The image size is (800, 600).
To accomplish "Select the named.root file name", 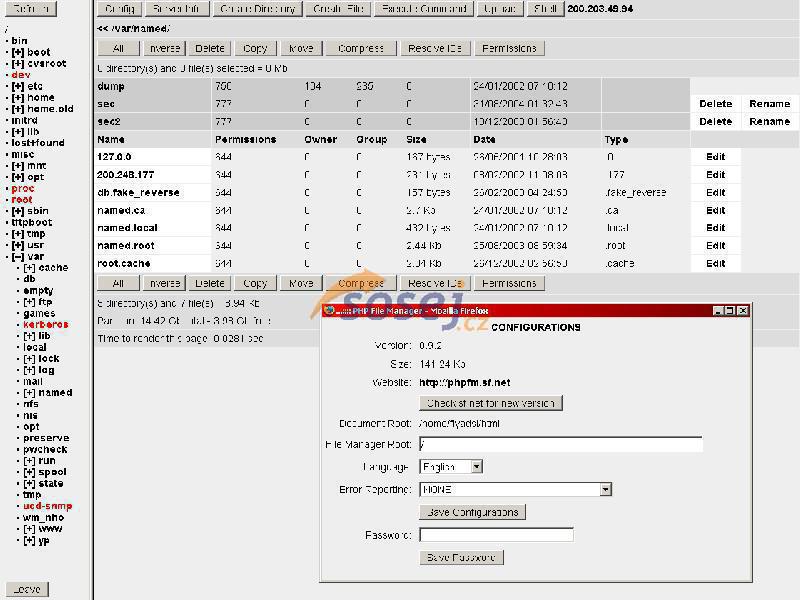I will pos(126,245).
